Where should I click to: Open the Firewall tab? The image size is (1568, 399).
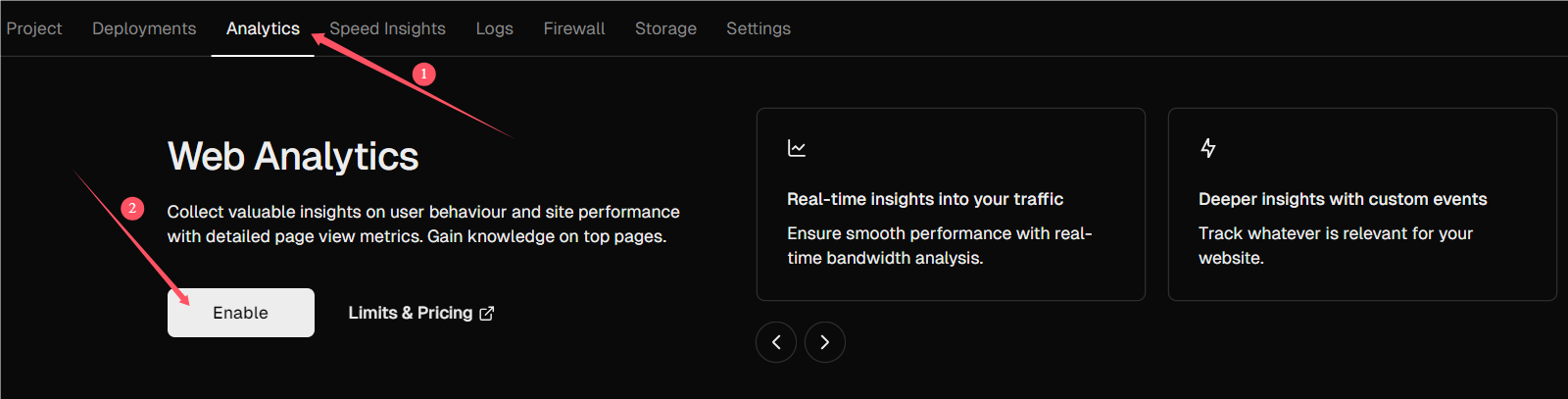(574, 28)
